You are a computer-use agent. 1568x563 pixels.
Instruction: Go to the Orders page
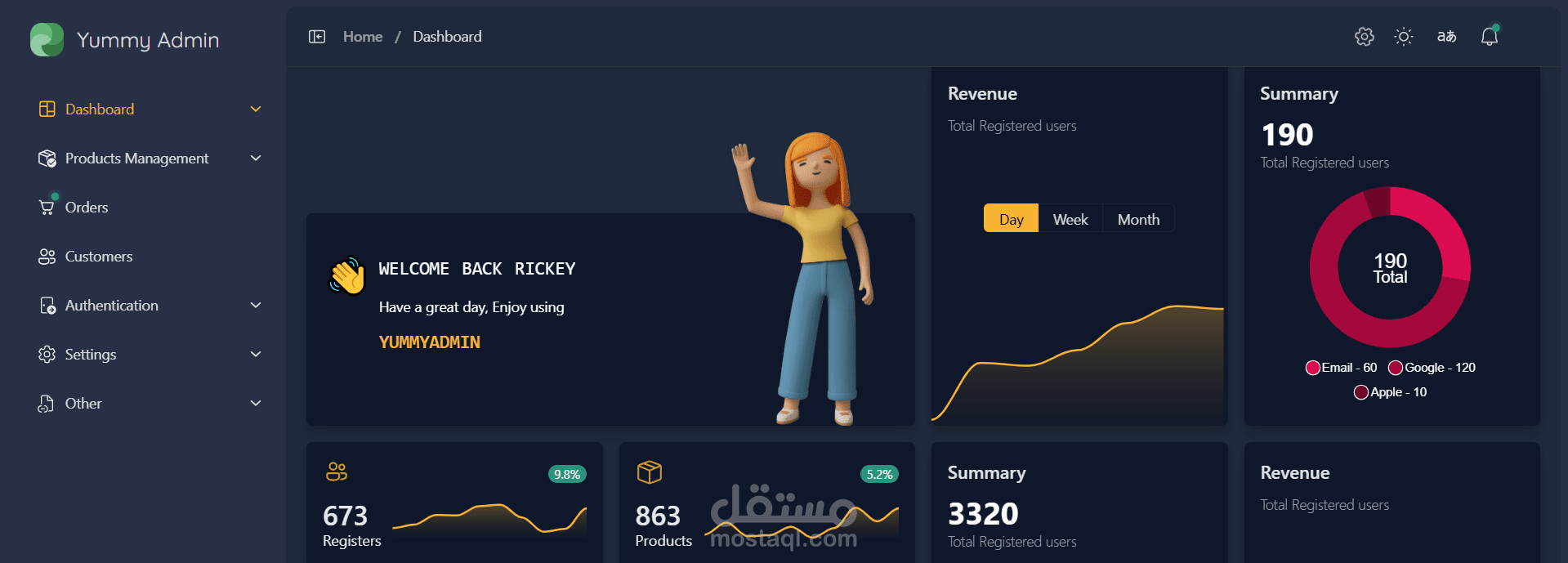coord(150,207)
